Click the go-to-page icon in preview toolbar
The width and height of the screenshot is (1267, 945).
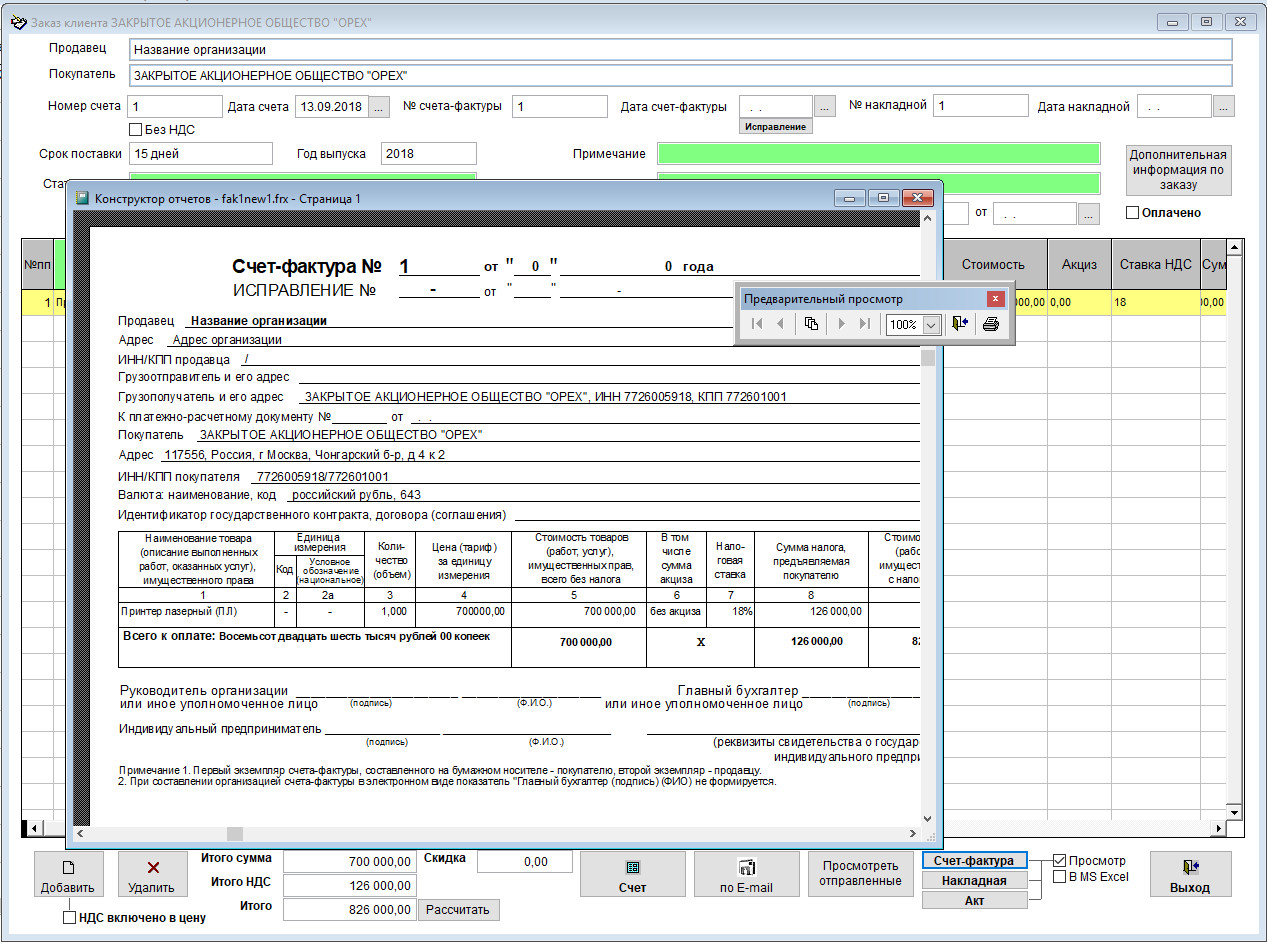tap(811, 324)
